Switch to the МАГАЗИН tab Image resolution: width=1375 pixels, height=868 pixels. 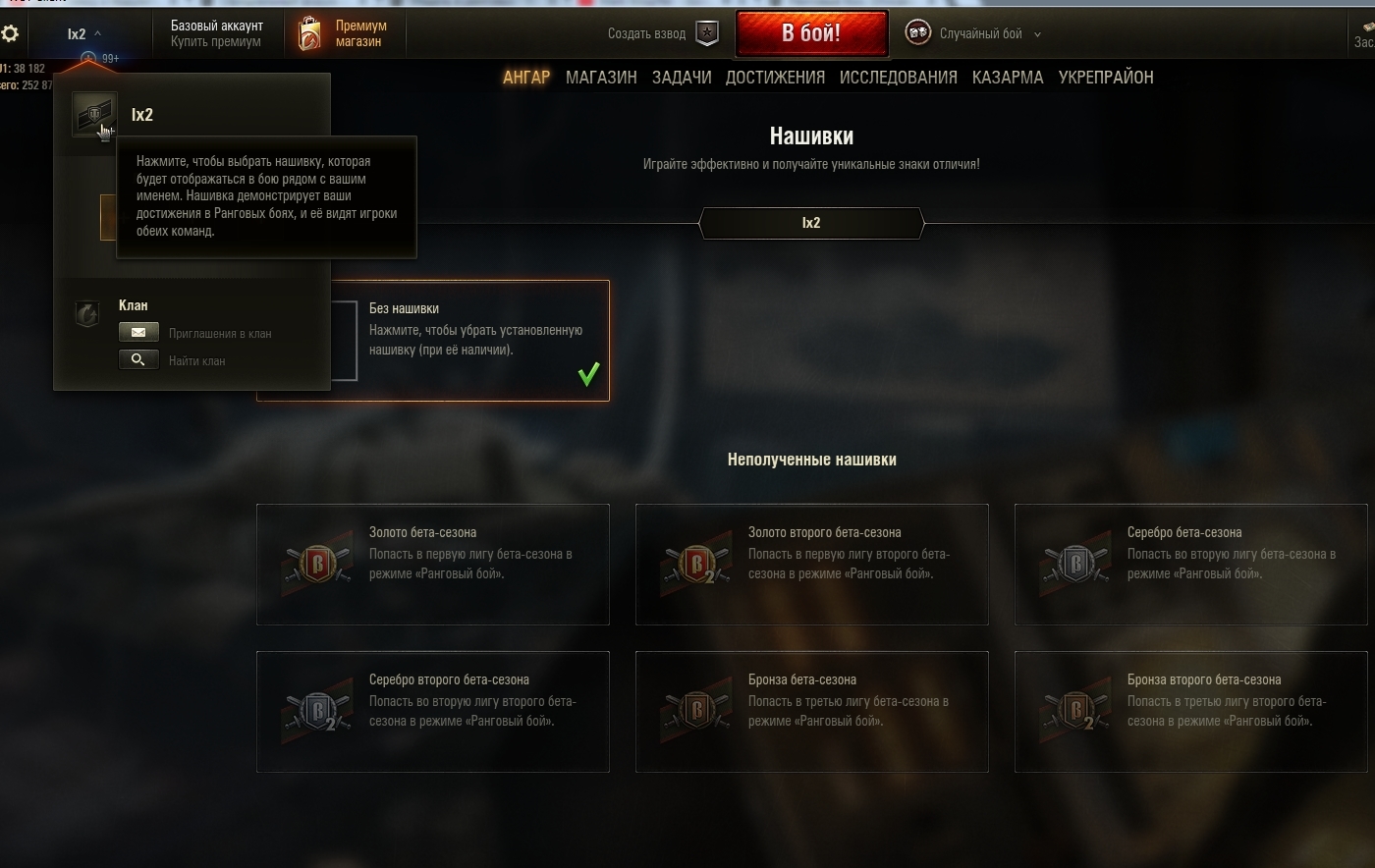click(601, 77)
